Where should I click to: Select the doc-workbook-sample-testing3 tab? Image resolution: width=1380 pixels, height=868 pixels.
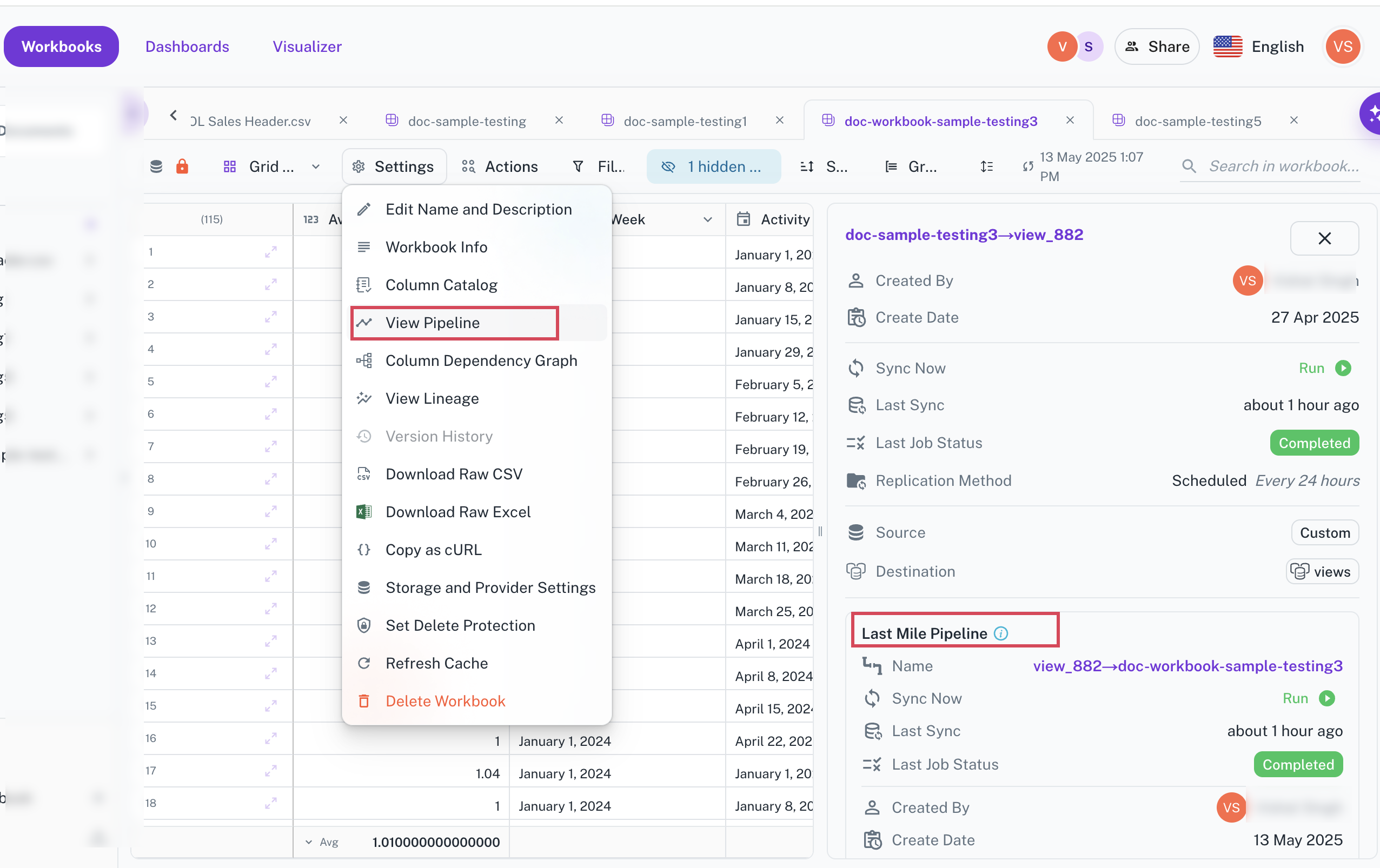tap(940, 121)
